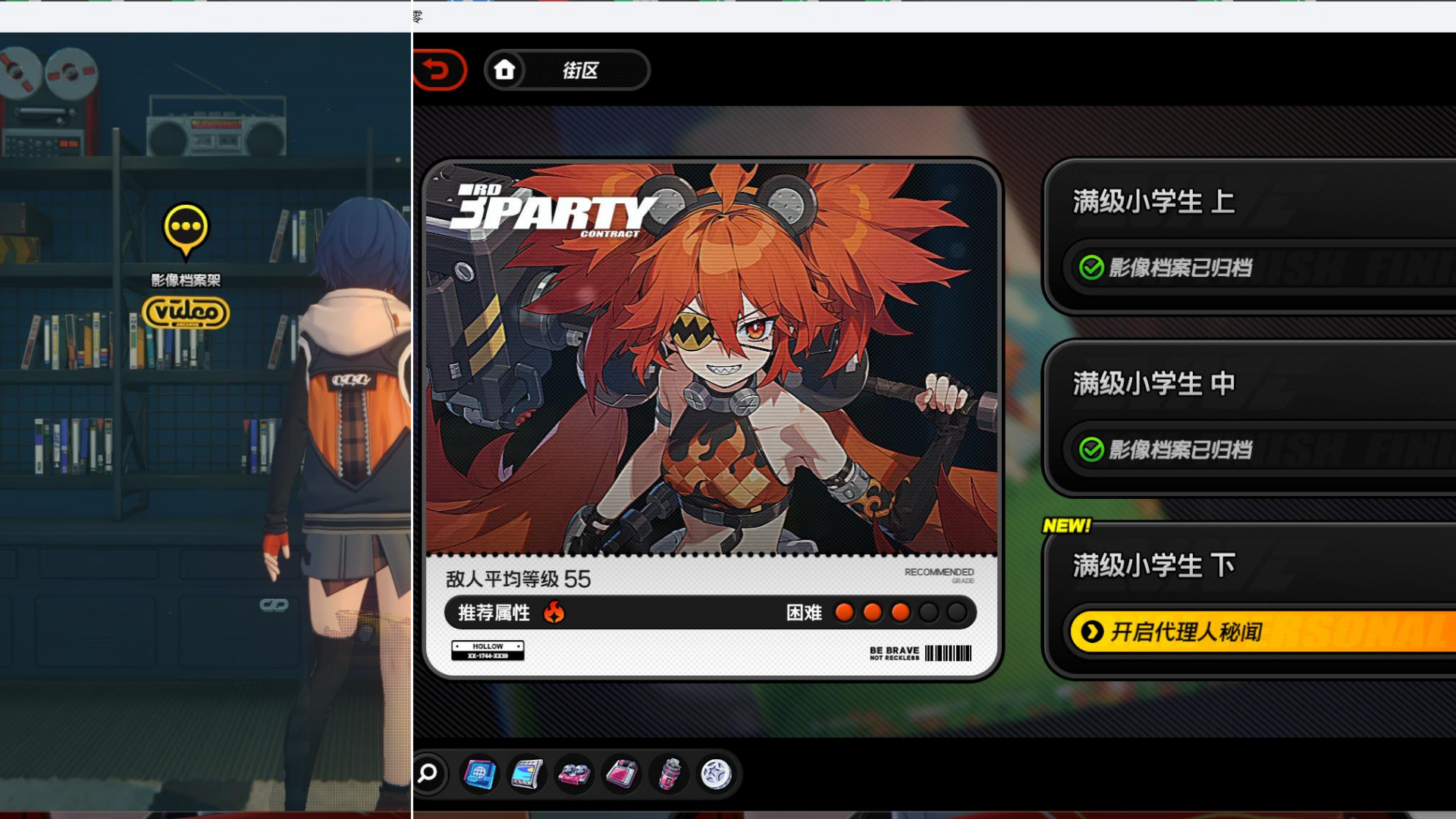Image resolution: width=1456 pixels, height=819 pixels.
Task: Select the silver star coin reward icon
Action: (x=716, y=774)
